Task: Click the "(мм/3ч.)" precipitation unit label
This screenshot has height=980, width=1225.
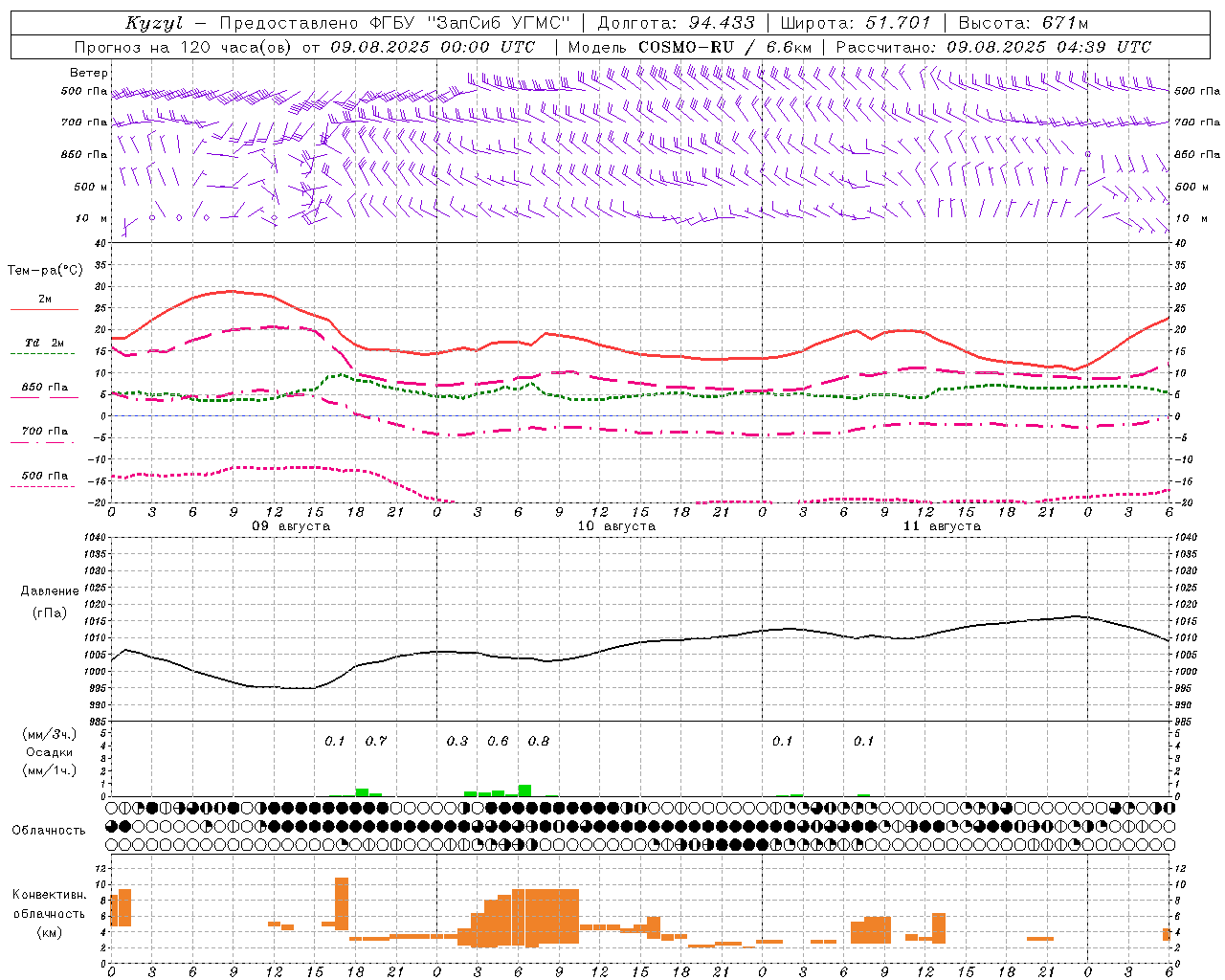Action: pos(50,735)
